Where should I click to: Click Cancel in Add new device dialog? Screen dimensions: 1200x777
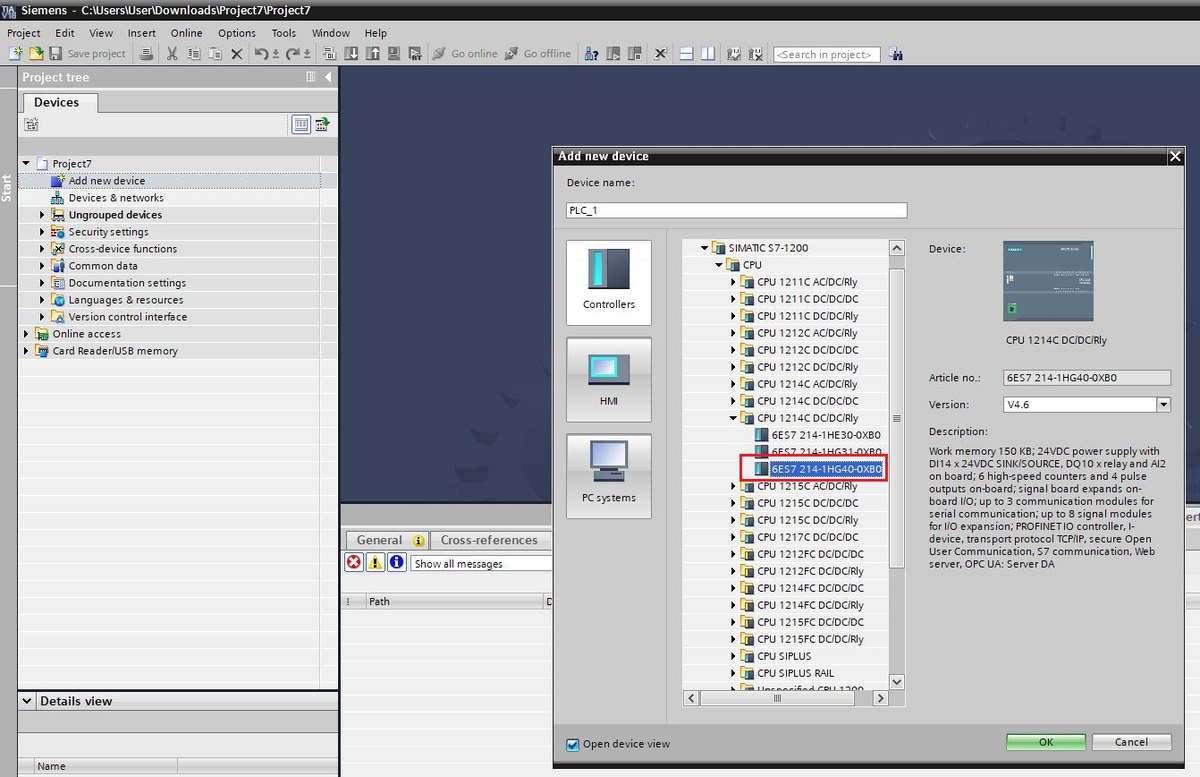1131,742
